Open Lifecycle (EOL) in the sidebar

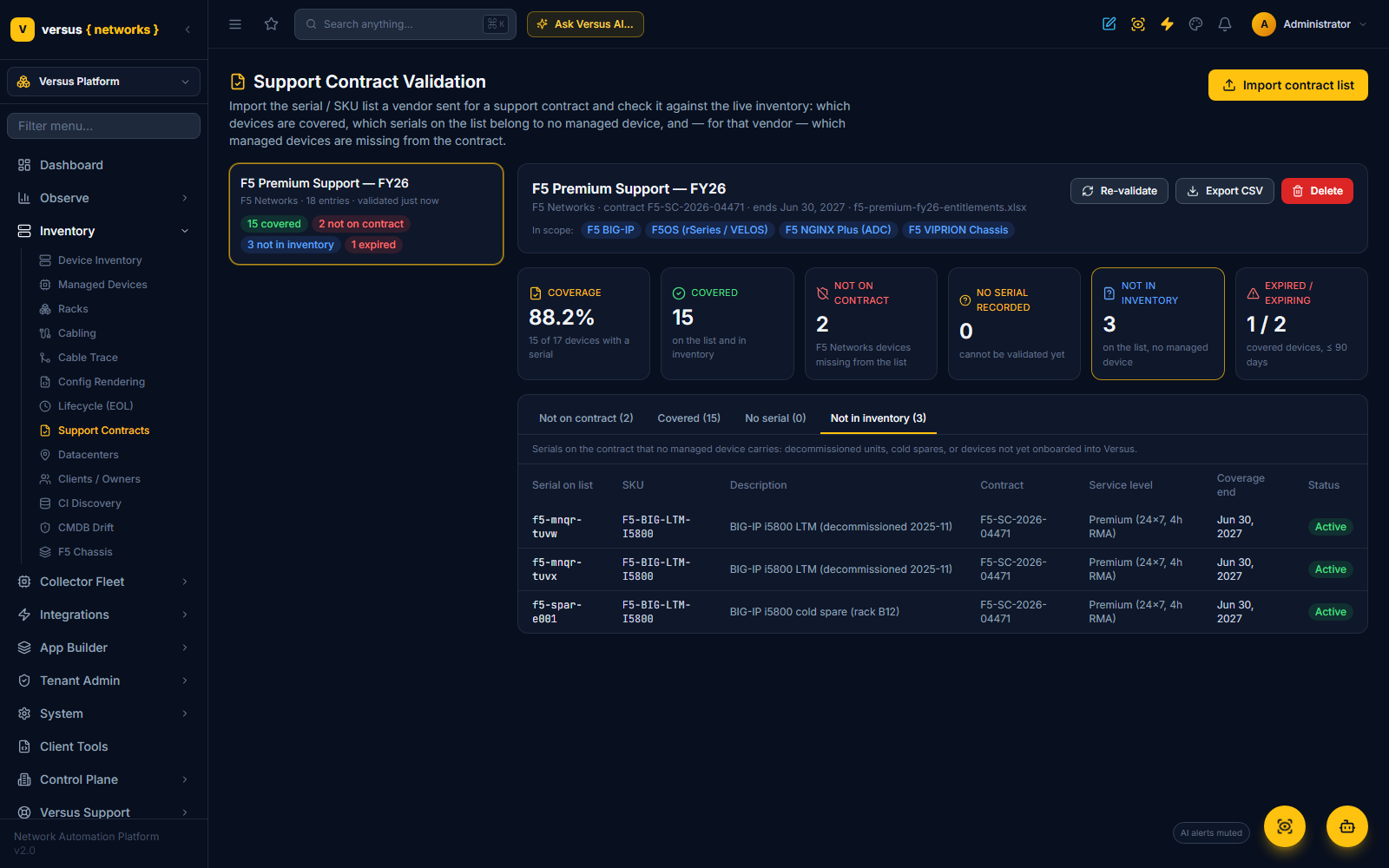coord(95,406)
